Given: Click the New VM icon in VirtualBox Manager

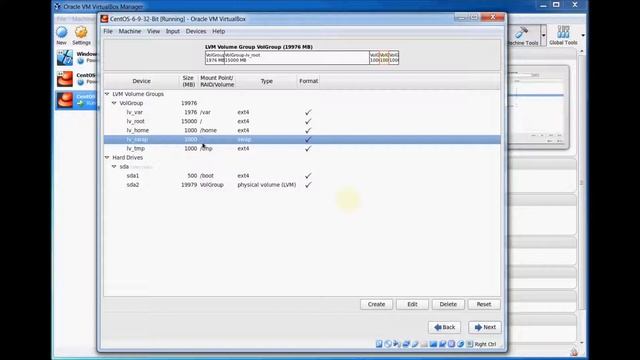Looking at the screenshot, I should pos(62,33).
